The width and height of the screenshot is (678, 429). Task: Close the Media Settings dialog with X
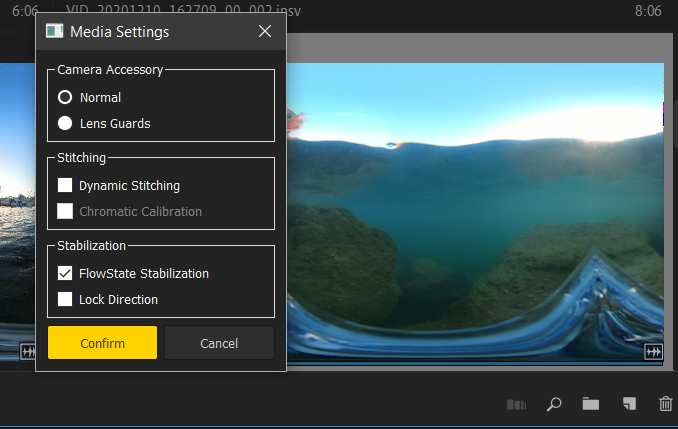(265, 31)
